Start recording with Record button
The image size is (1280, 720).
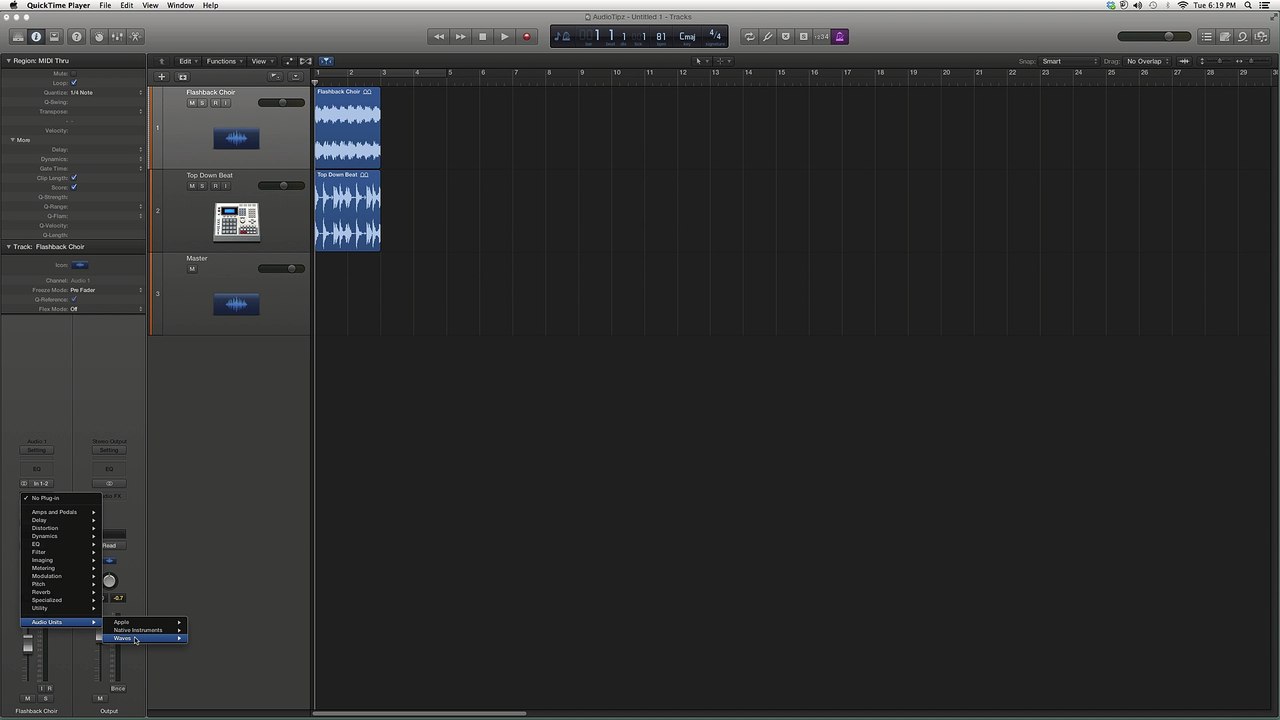click(x=526, y=37)
